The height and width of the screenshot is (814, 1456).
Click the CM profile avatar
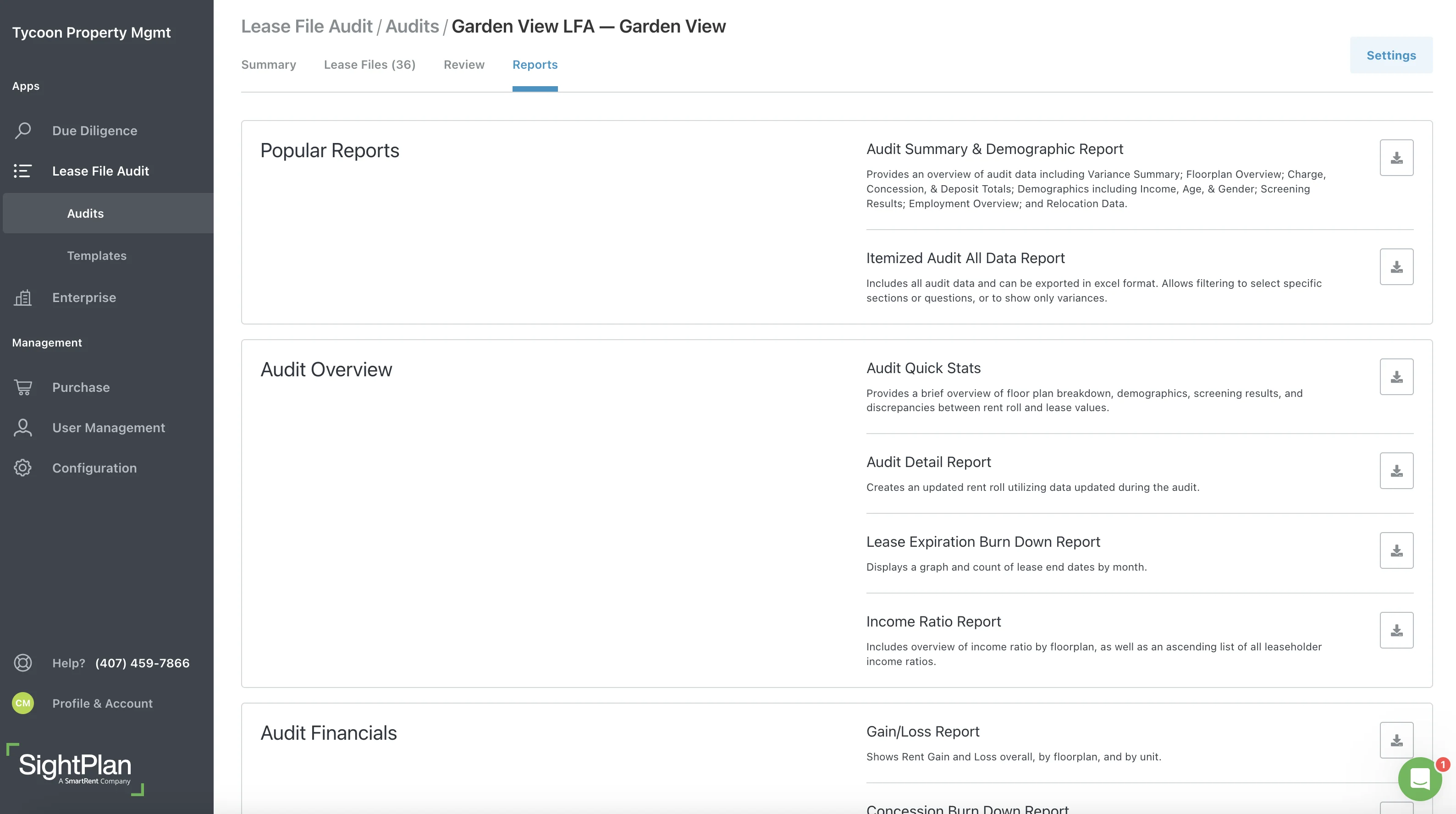(x=22, y=703)
